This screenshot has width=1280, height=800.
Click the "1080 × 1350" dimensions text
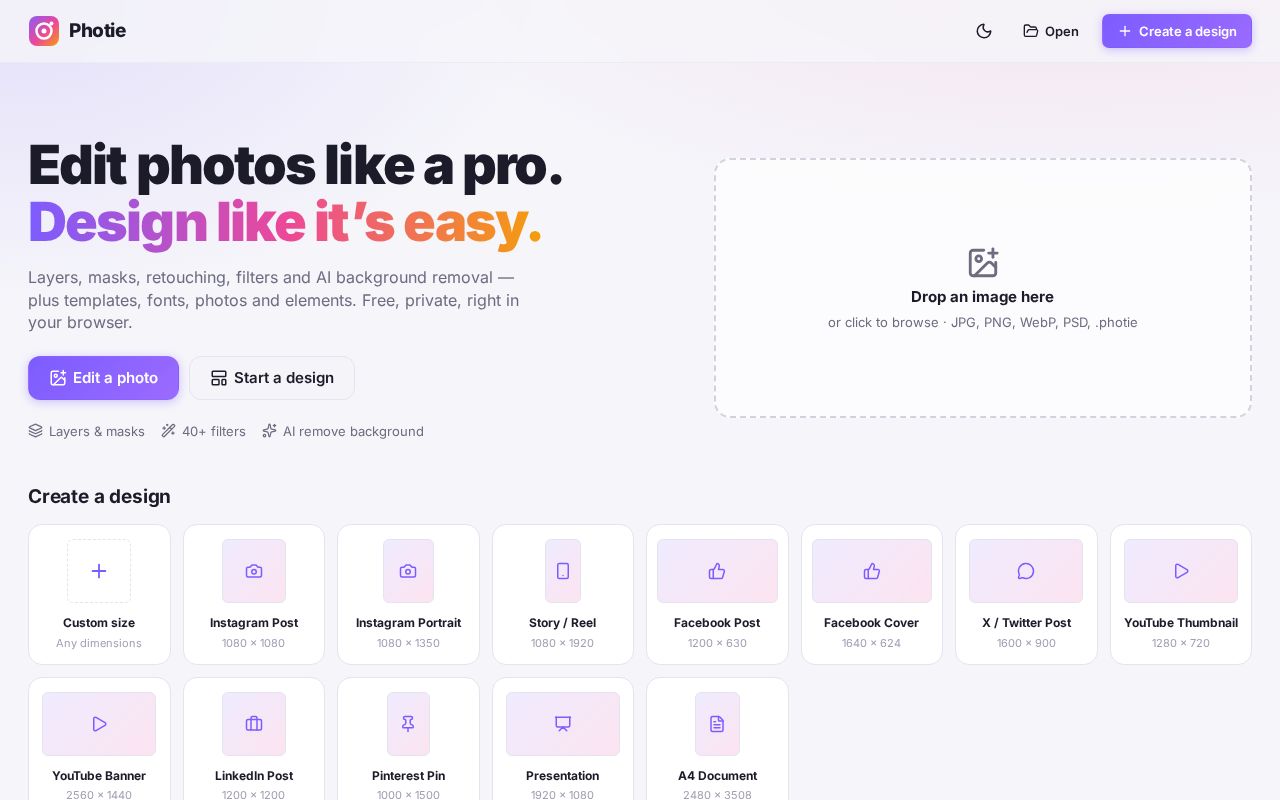408,643
